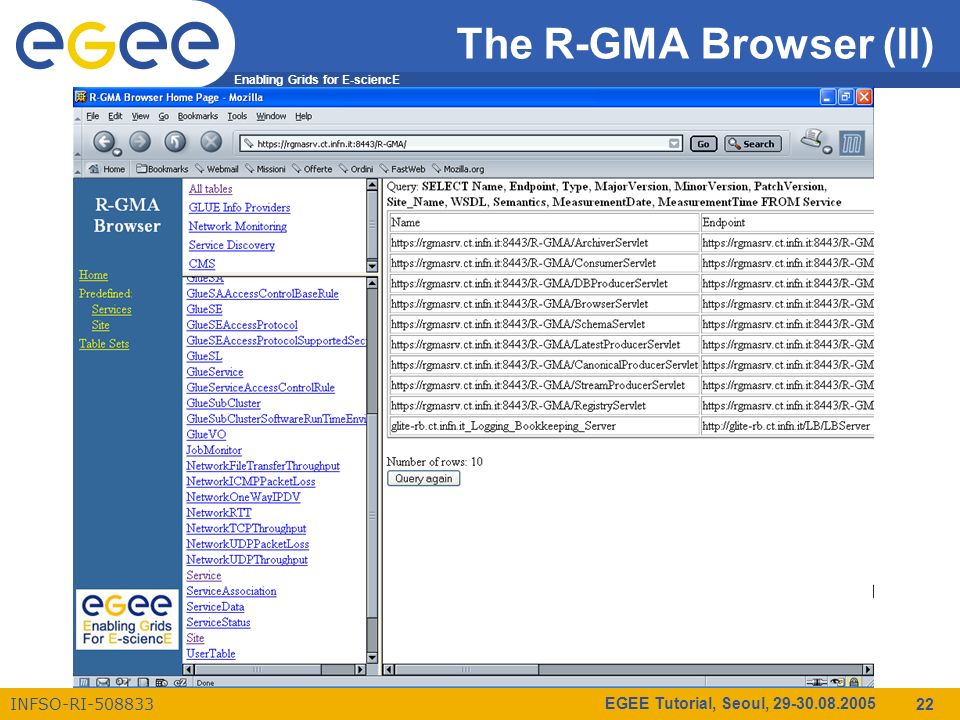Stop page loading with the Stop icon

211,142
